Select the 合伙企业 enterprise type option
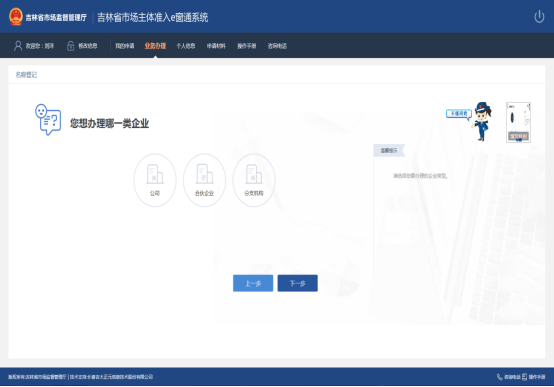The width and height of the screenshot is (554, 387). click(x=204, y=180)
